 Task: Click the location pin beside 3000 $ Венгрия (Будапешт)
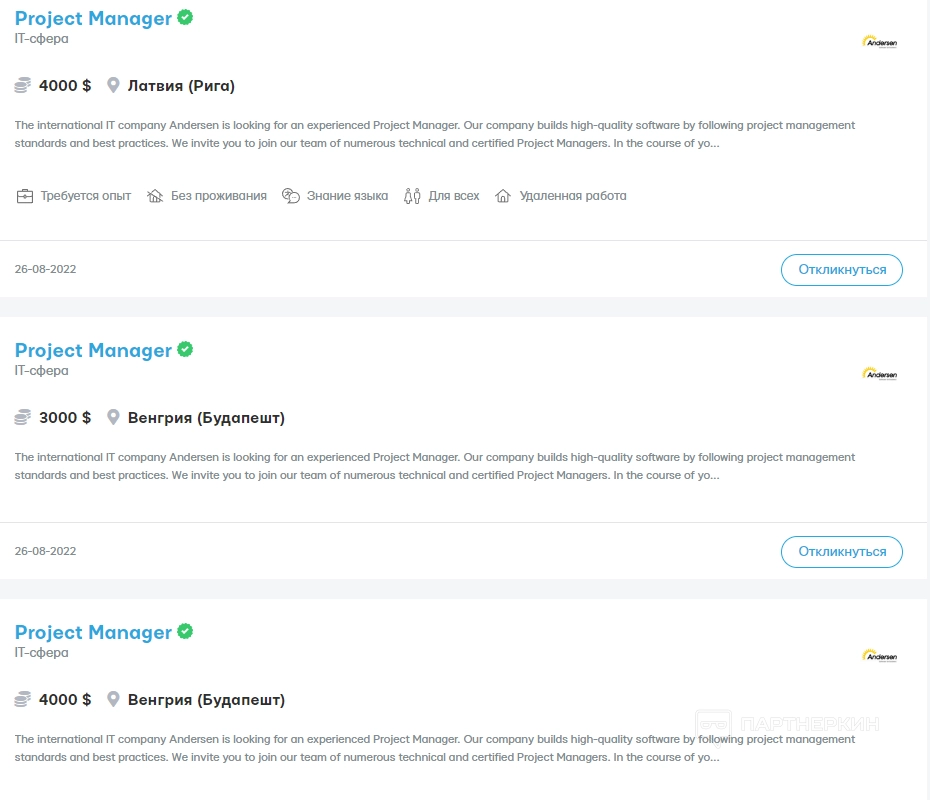pos(113,418)
